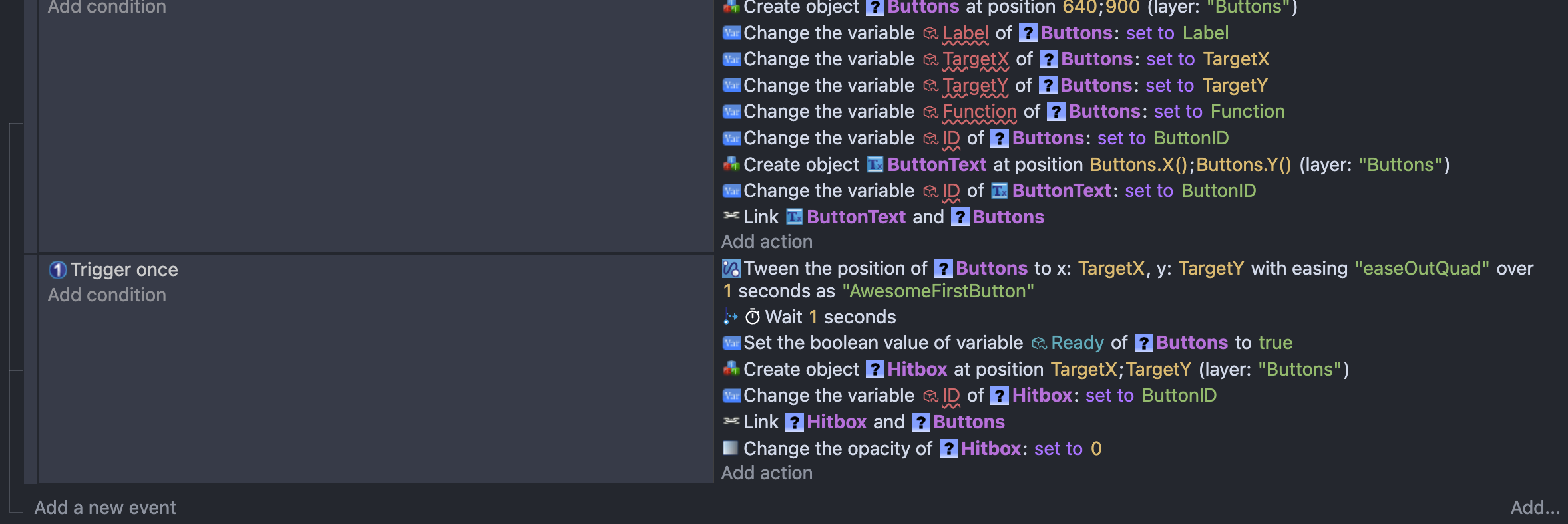This screenshot has height=524, width=1568.
Task: Click the Ready variable name
Action: coord(1078,343)
